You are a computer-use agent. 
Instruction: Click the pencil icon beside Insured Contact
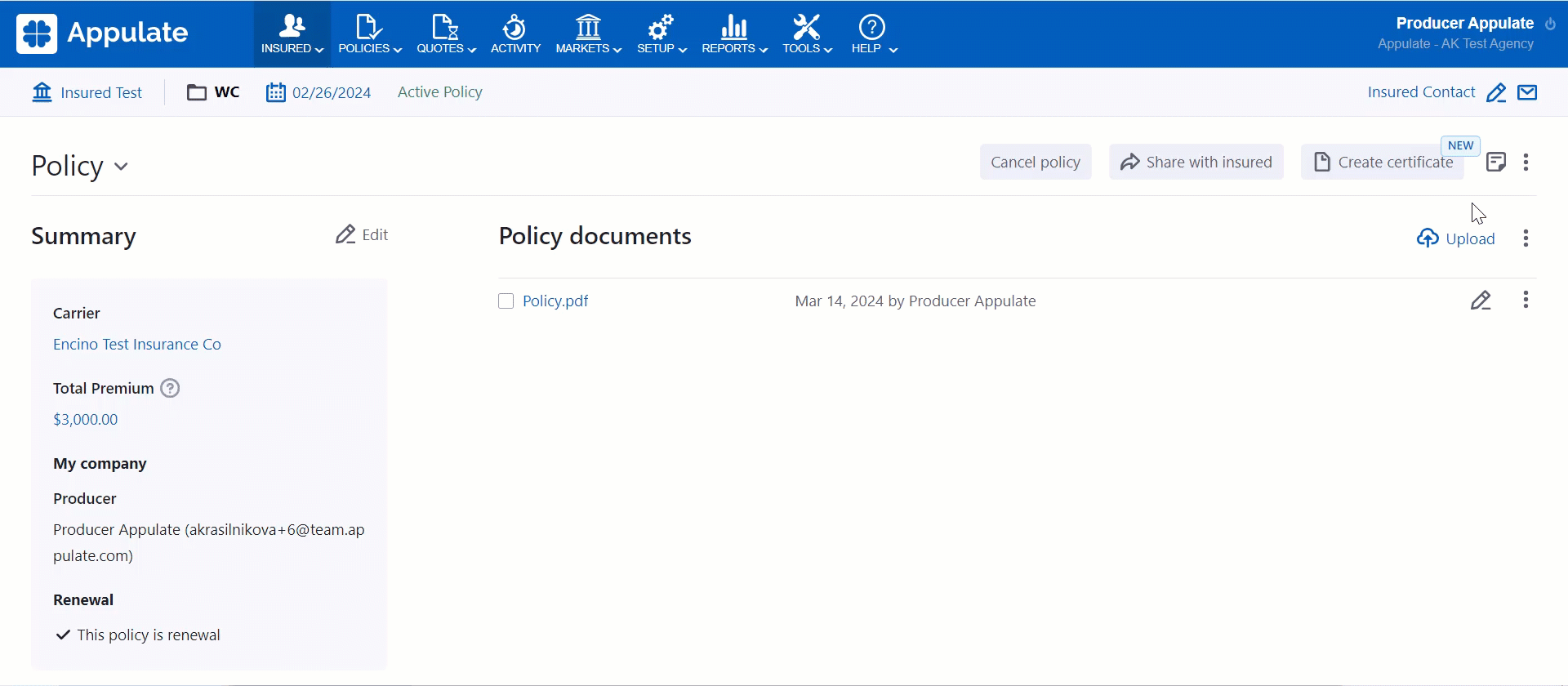[x=1495, y=93]
